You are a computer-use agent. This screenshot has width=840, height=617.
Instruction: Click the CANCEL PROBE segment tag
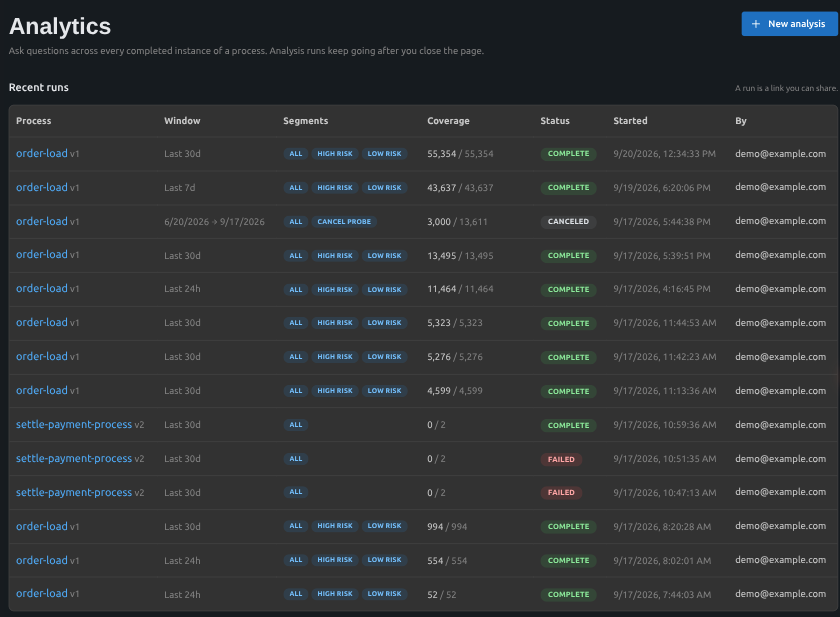[344, 222]
